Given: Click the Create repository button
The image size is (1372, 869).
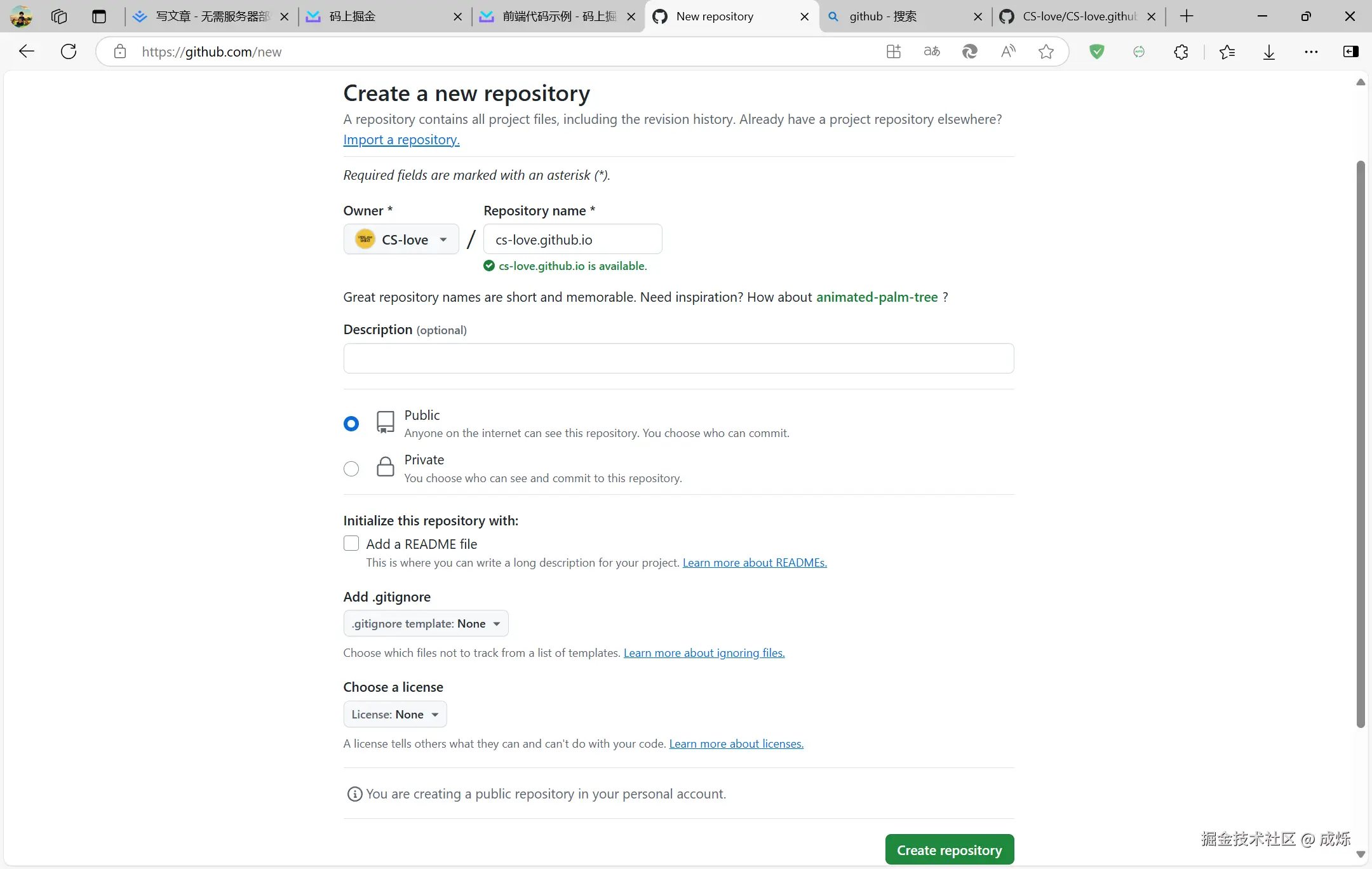Looking at the screenshot, I should 948,849.
